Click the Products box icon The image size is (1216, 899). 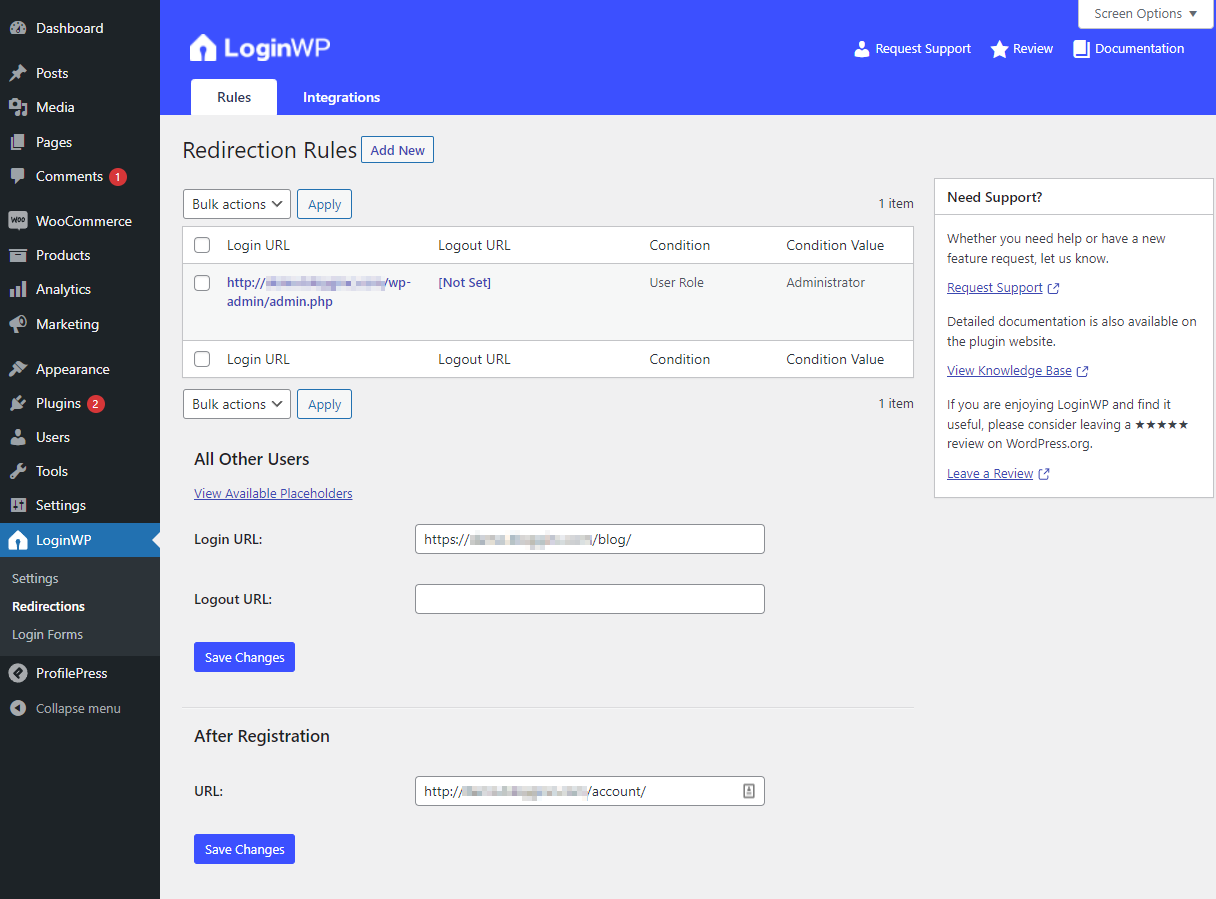[x=18, y=255]
